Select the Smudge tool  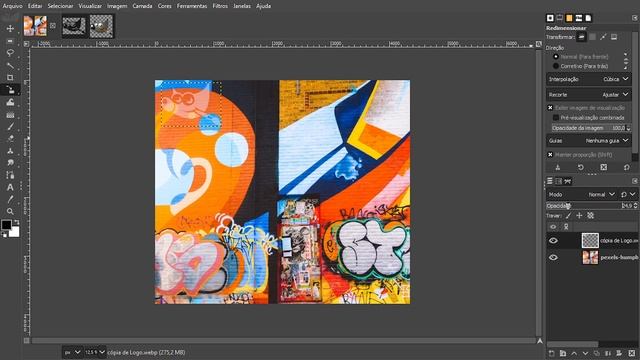point(10,163)
